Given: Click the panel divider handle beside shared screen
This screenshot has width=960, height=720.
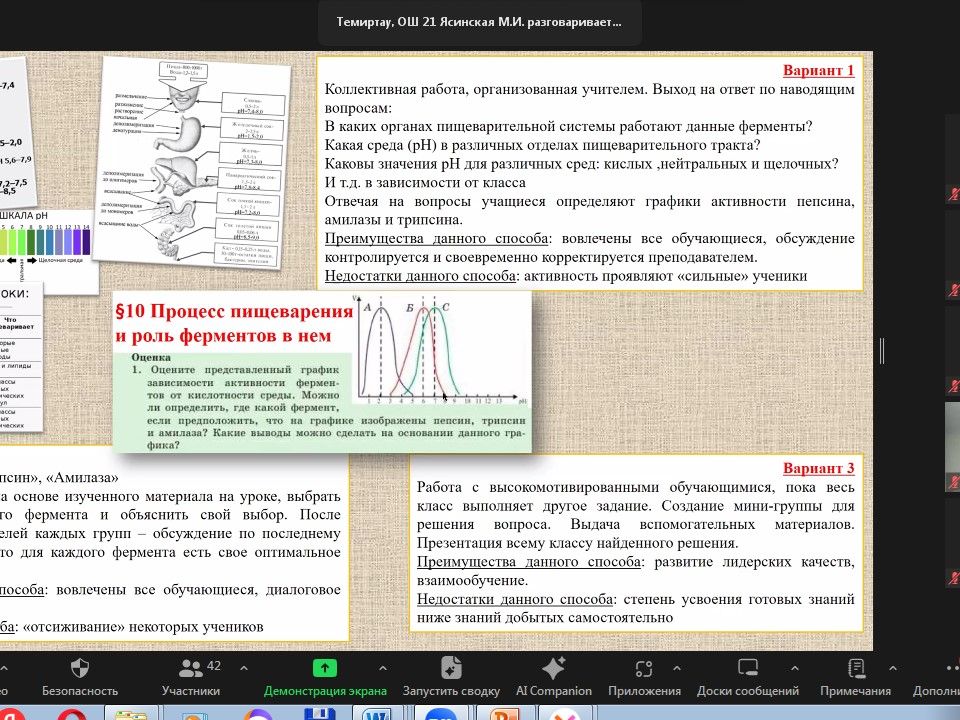Looking at the screenshot, I should click(882, 350).
